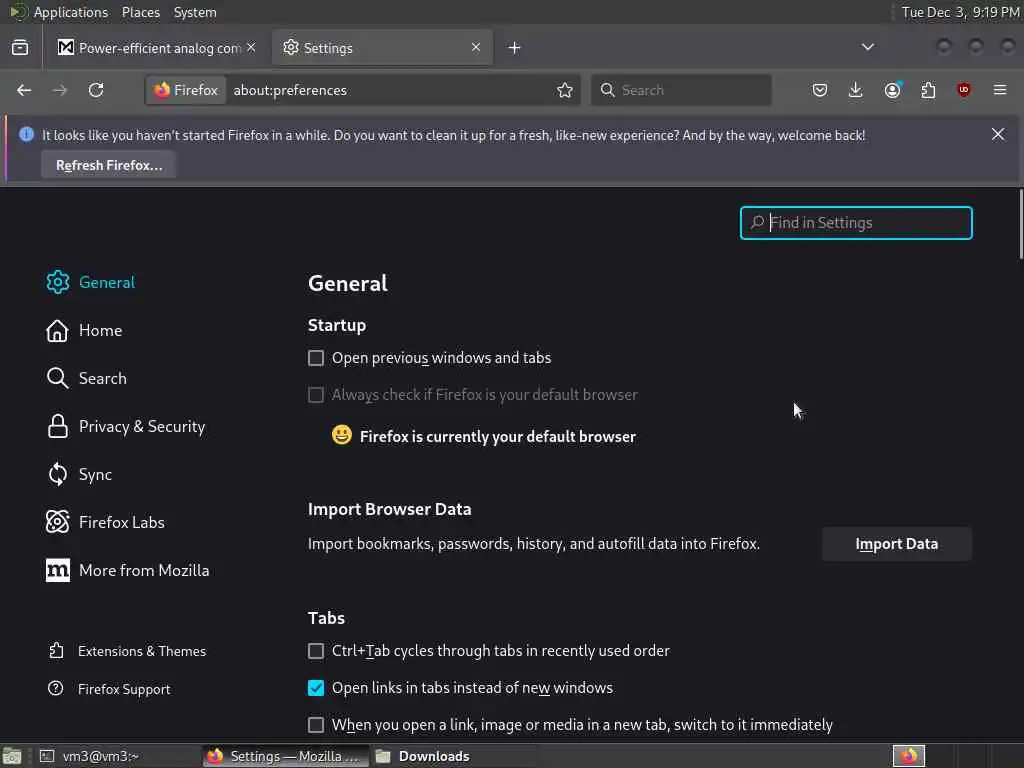Open the Downloads toolbar panel
Viewport: 1024px width, 768px height.
(856, 90)
